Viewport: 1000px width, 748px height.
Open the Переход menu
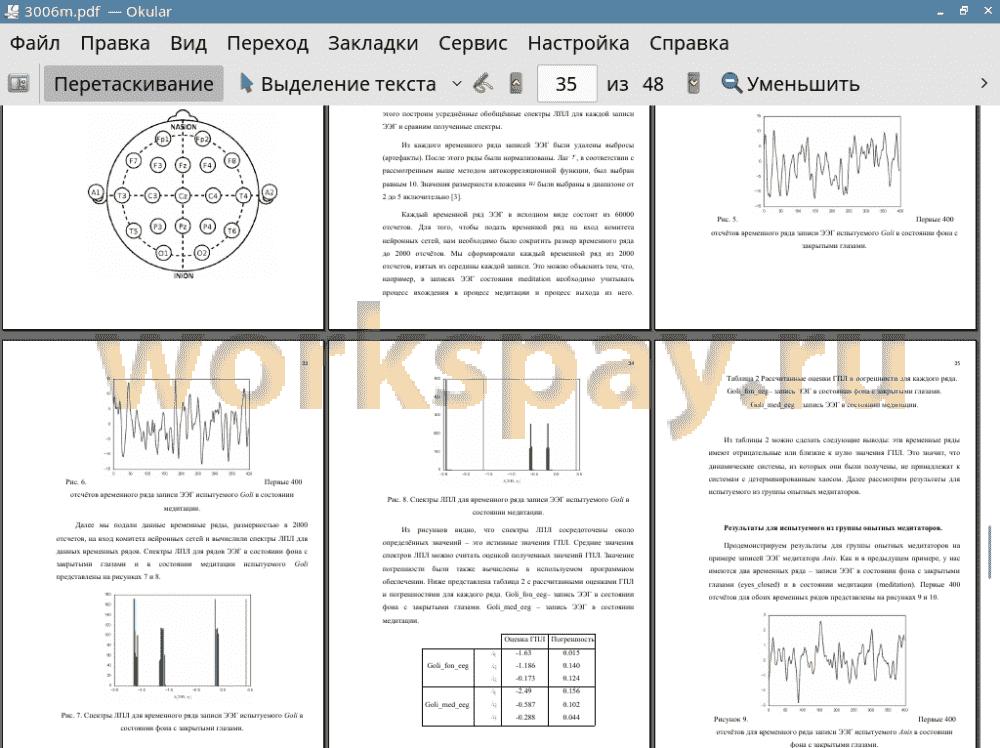pyautogui.click(x=267, y=43)
